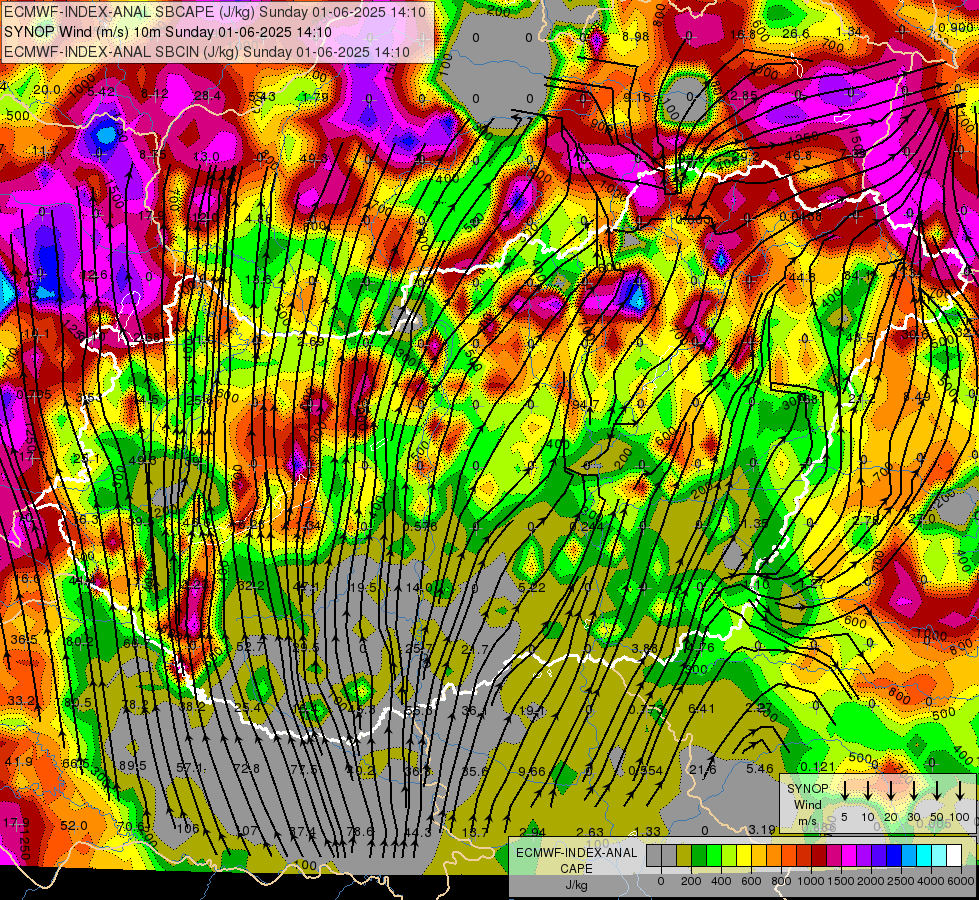
Task: Click the 50 m/s wind arrow in legend
Action: pos(937,791)
